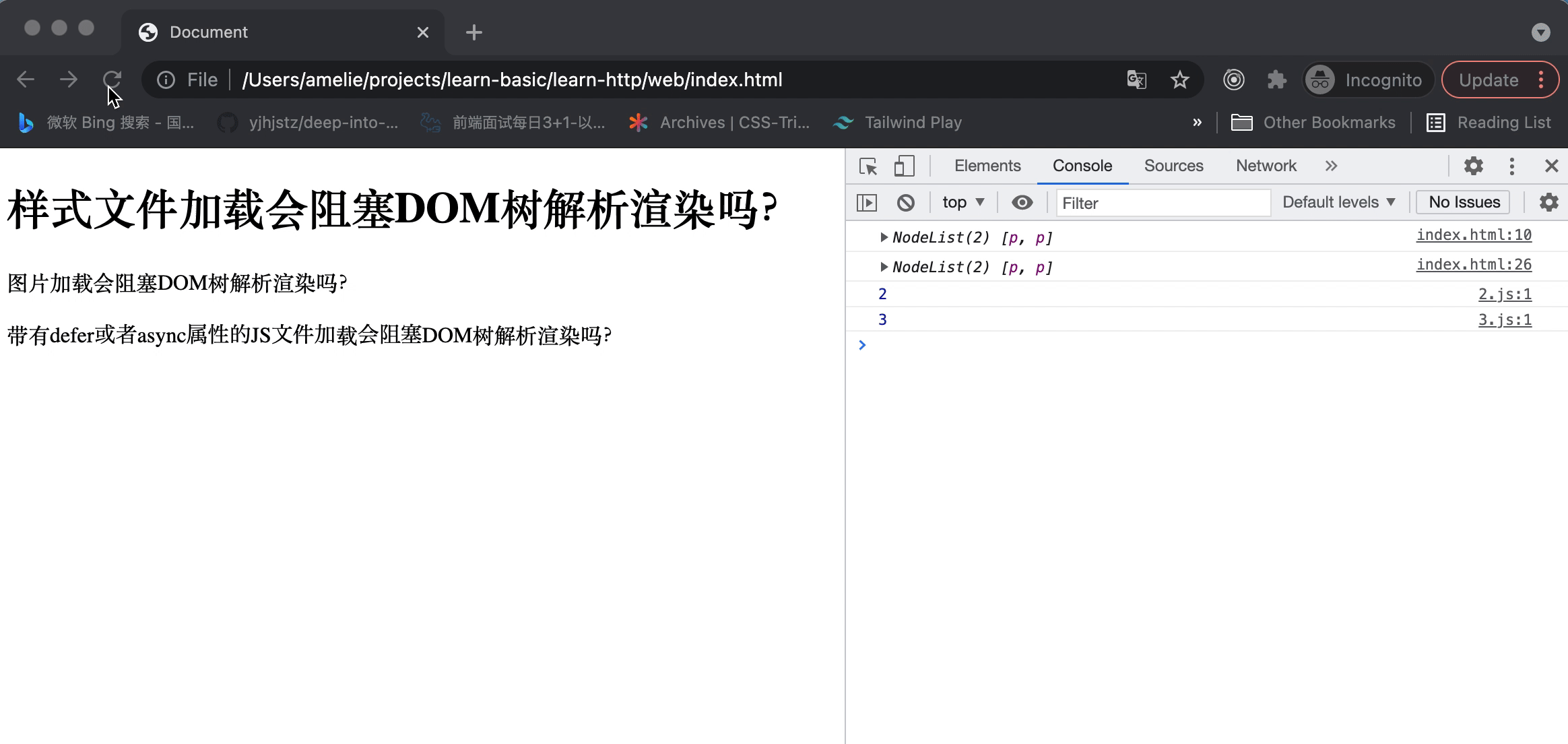Toggle the device toolbar emulation mode
The image size is (1568, 744).
tap(905, 166)
